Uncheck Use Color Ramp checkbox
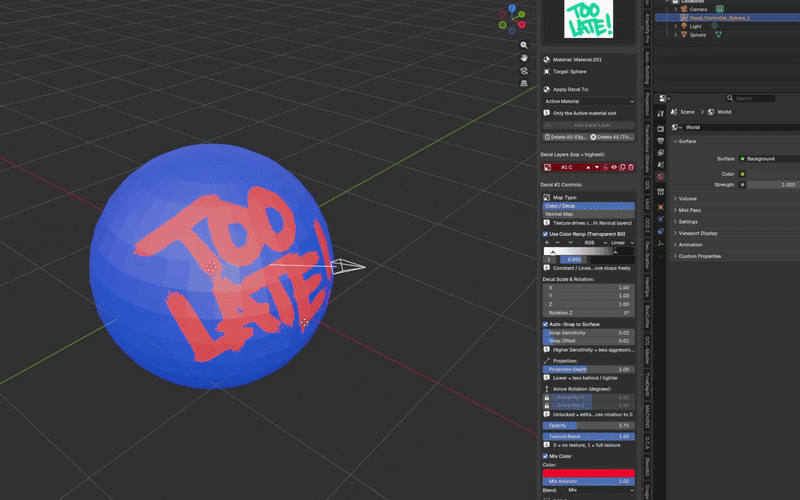Viewport: 800px width, 500px height. [545, 234]
